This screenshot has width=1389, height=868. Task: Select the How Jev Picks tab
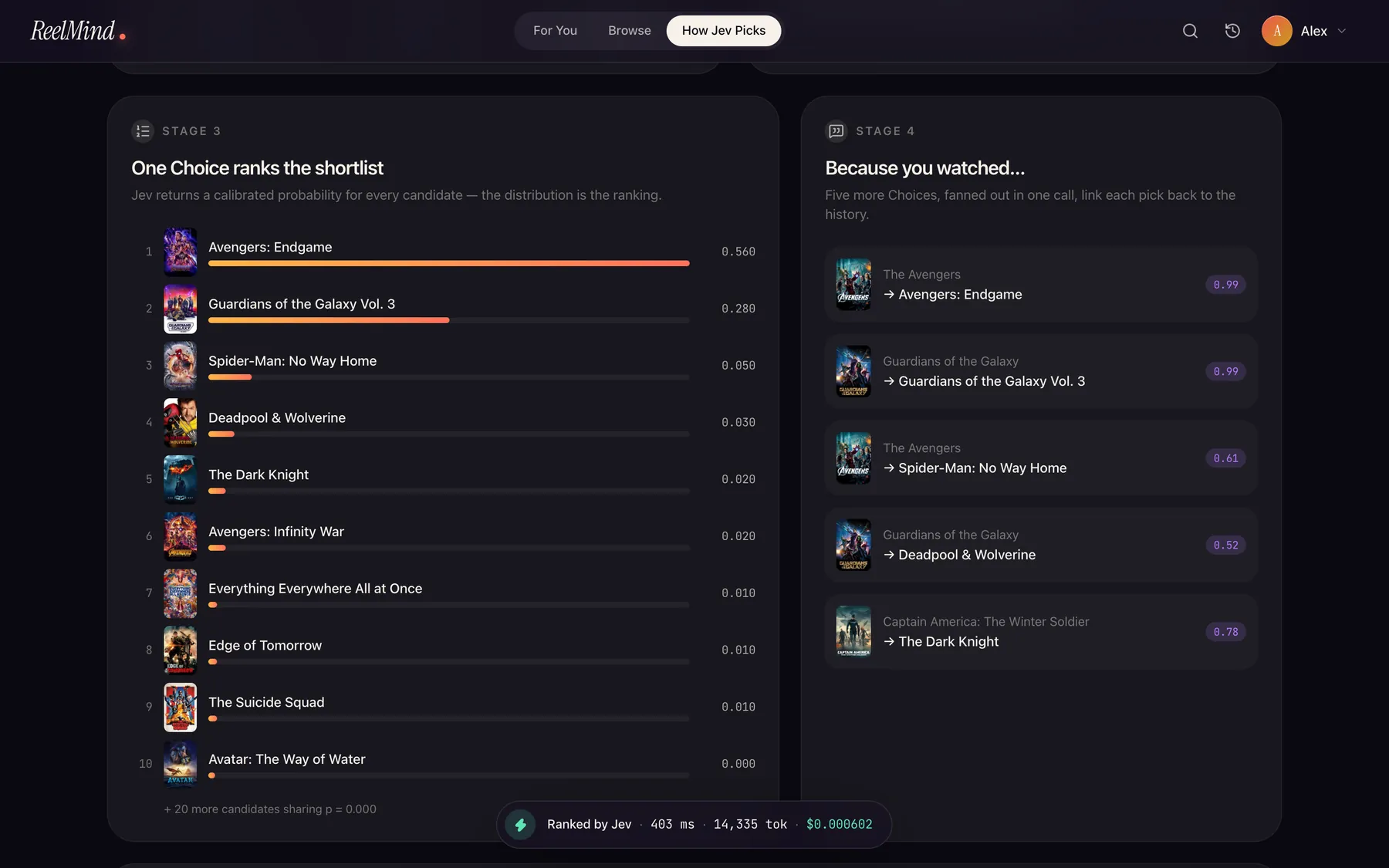coord(723,31)
